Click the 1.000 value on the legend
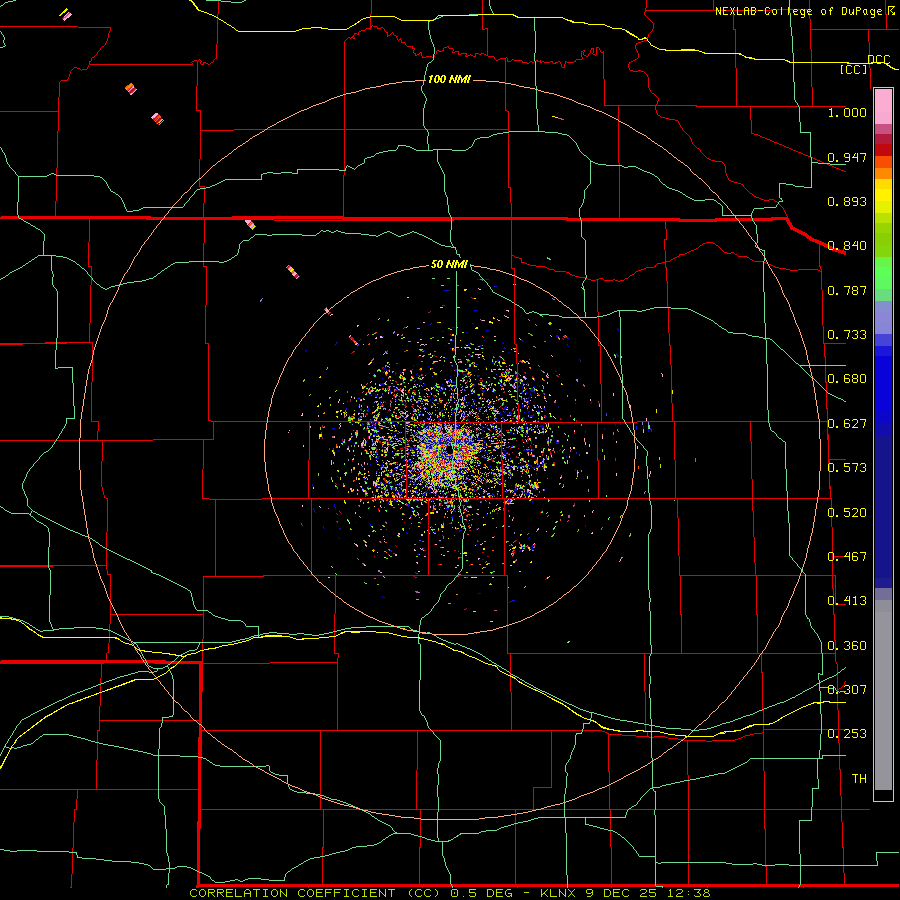Viewport: 900px width, 900px height. pos(847,112)
